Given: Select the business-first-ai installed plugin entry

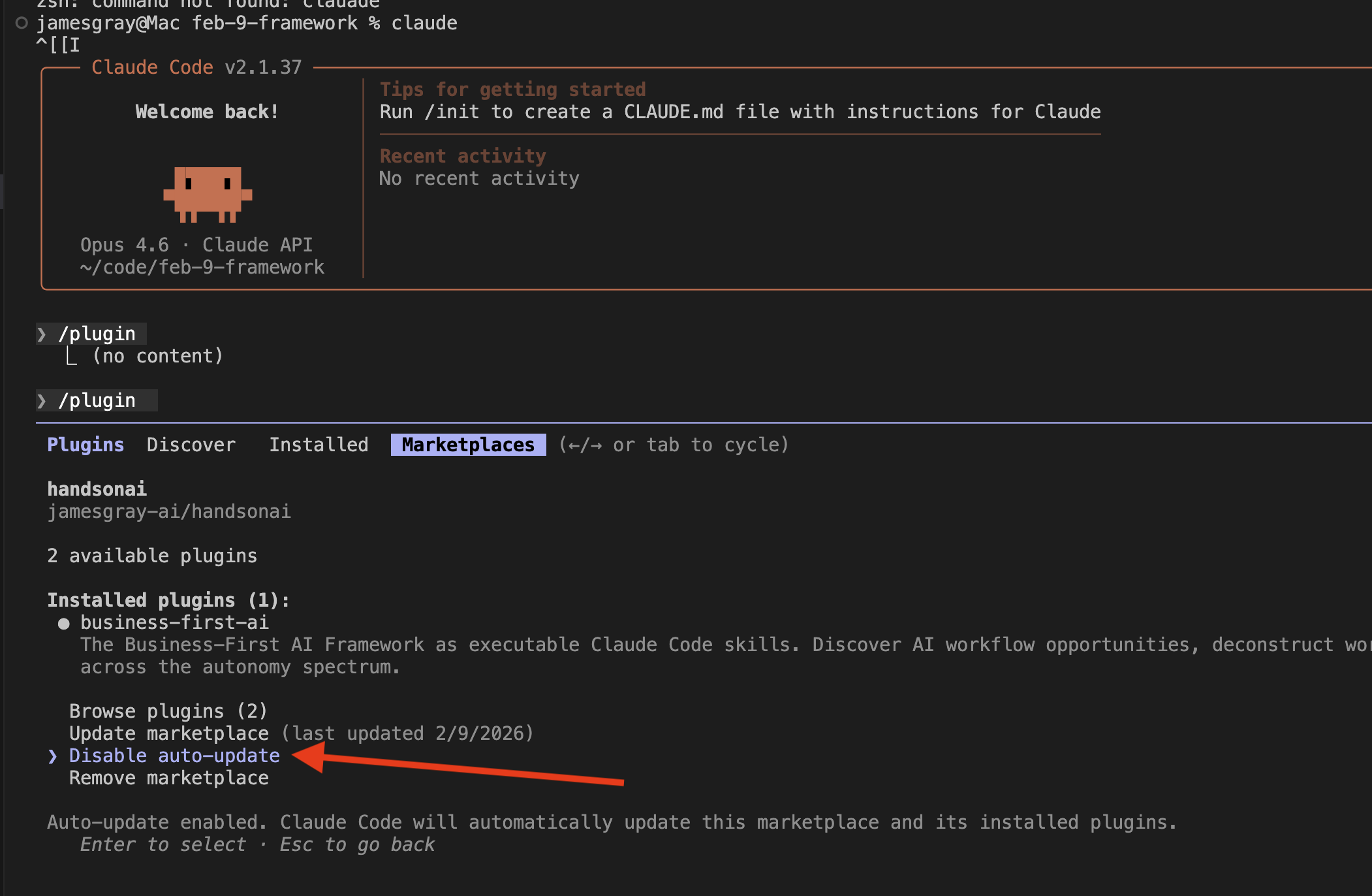Looking at the screenshot, I should pos(174,622).
